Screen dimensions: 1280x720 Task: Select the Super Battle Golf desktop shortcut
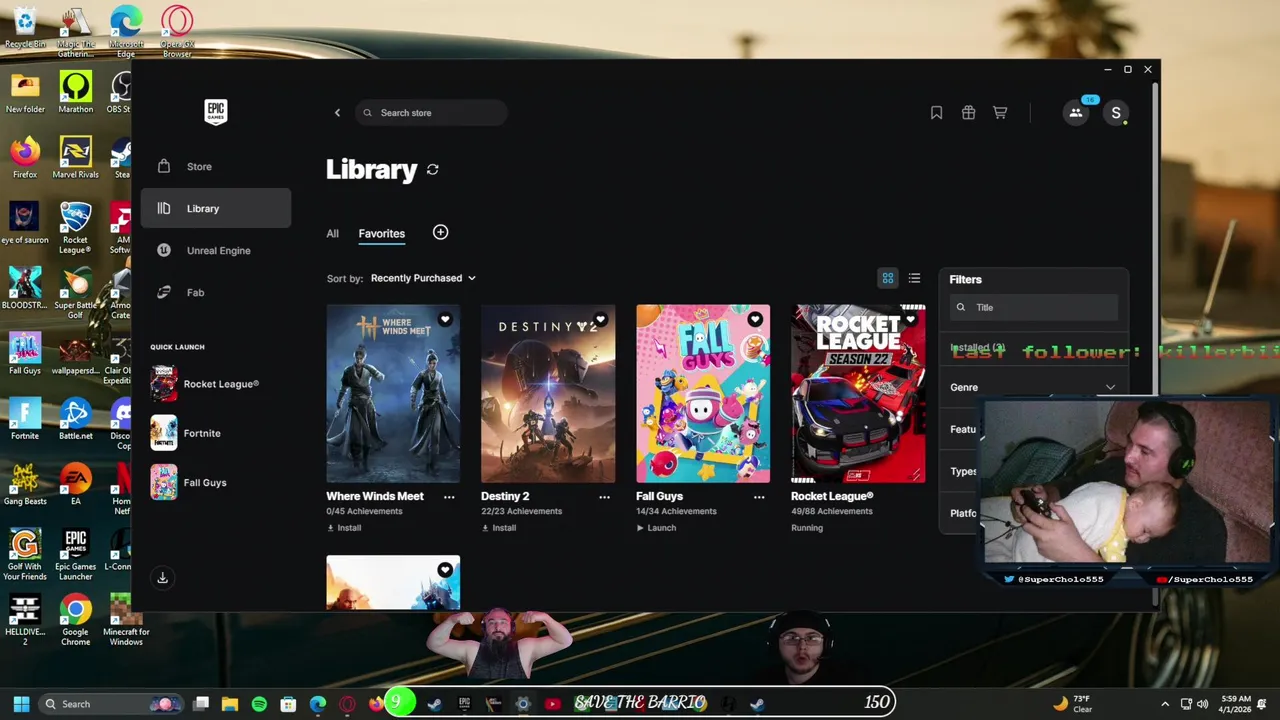point(75,294)
